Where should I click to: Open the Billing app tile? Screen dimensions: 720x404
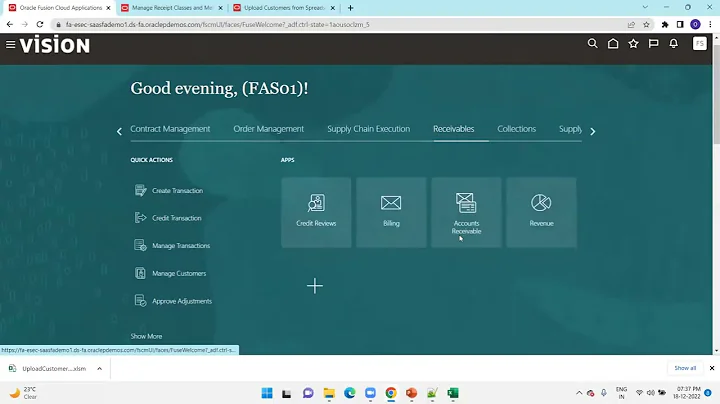pos(391,213)
